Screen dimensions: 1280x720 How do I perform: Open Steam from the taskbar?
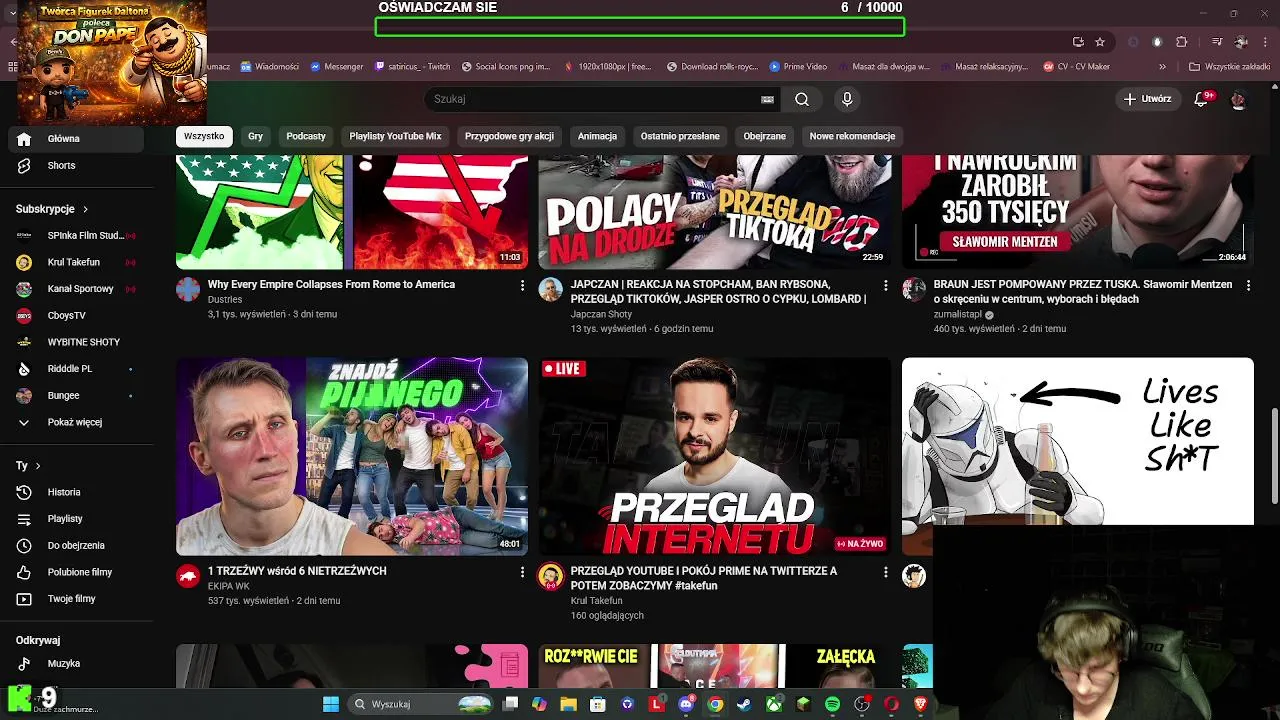(x=744, y=704)
